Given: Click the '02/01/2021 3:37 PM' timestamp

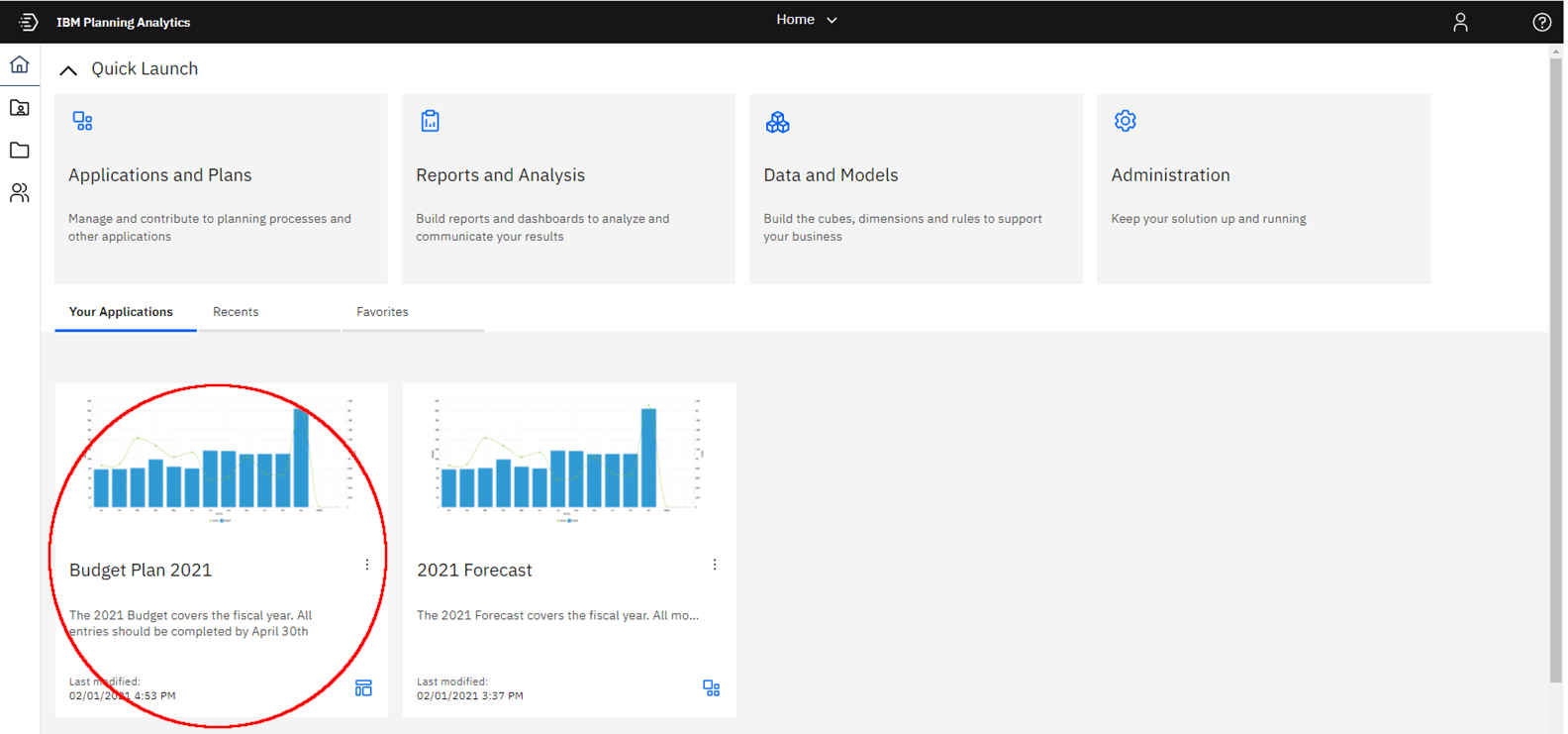Looking at the screenshot, I should [470, 695].
